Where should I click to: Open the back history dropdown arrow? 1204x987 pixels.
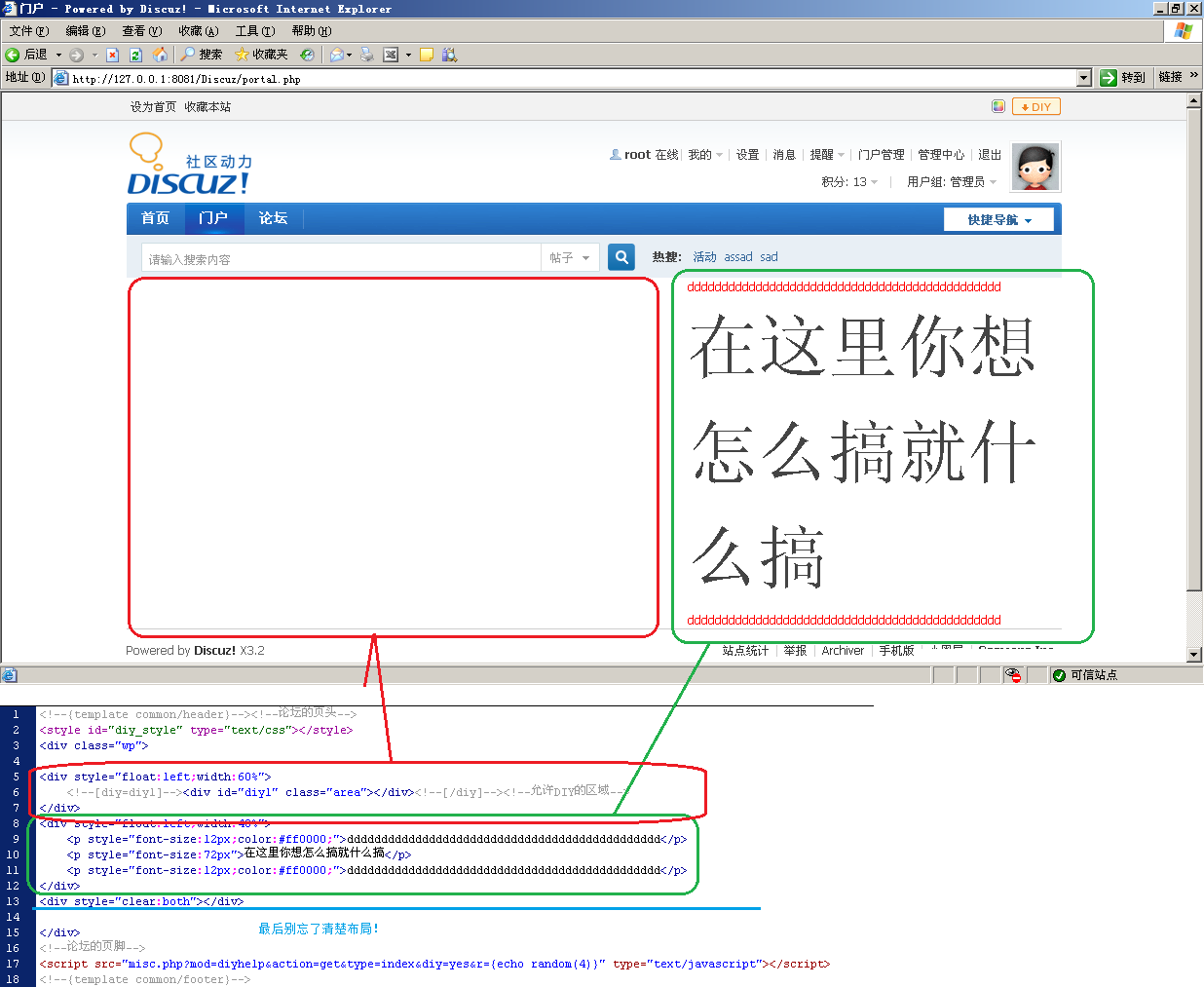pyautogui.click(x=58, y=55)
